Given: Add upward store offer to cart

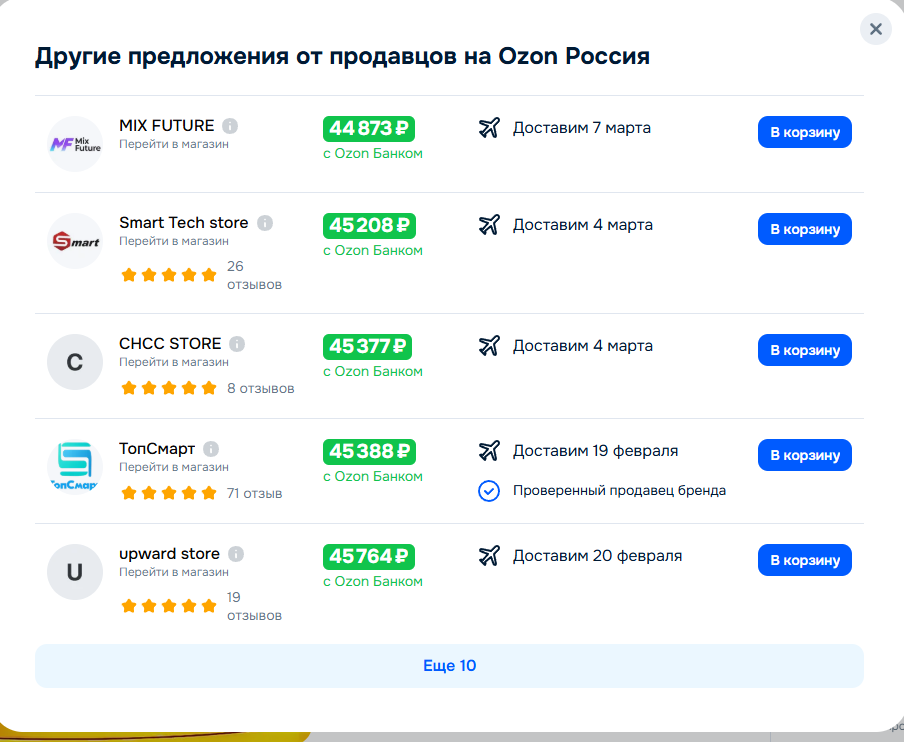Looking at the screenshot, I should (804, 560).
